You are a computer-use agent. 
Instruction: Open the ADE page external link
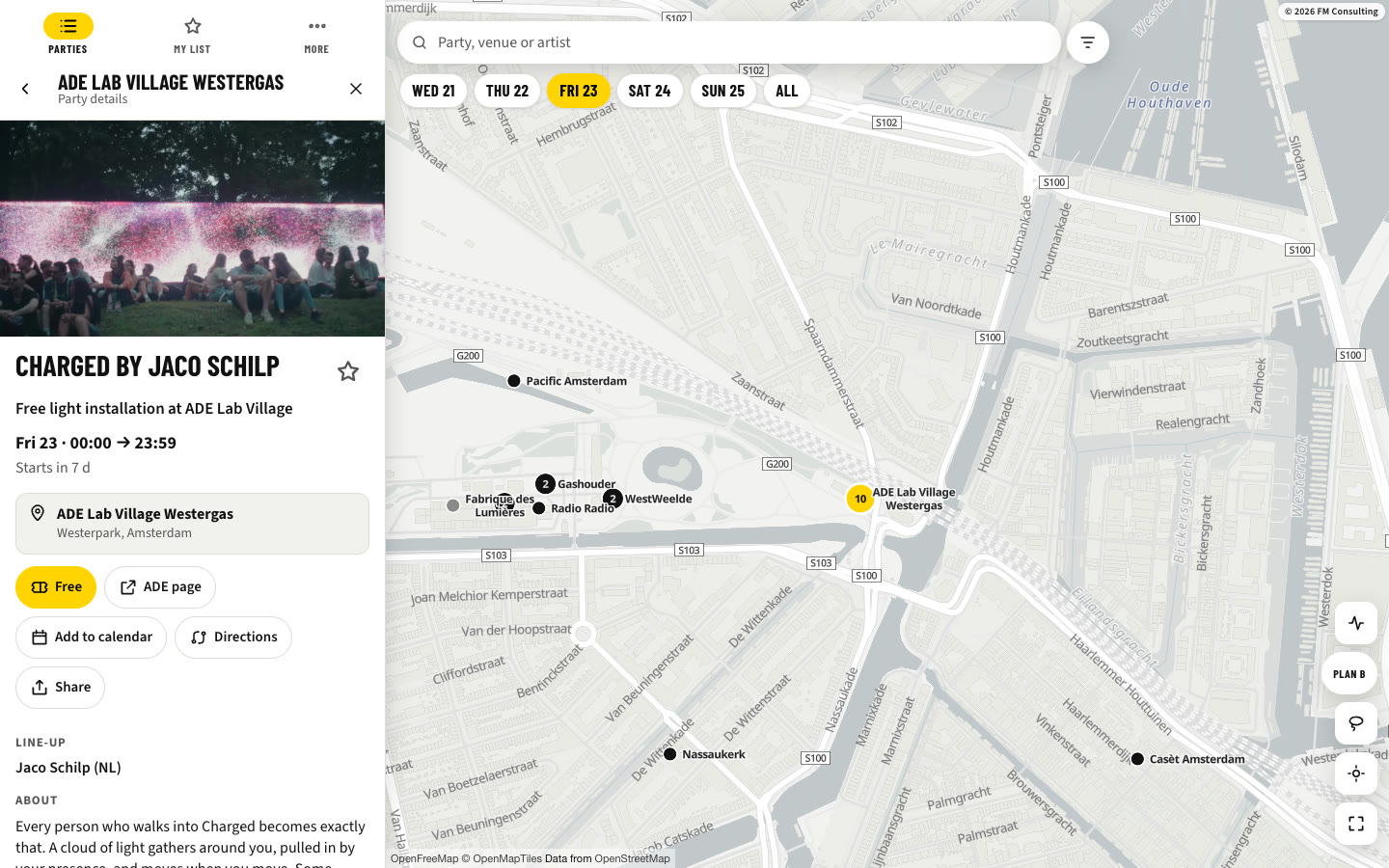click(x=160, y=587)
